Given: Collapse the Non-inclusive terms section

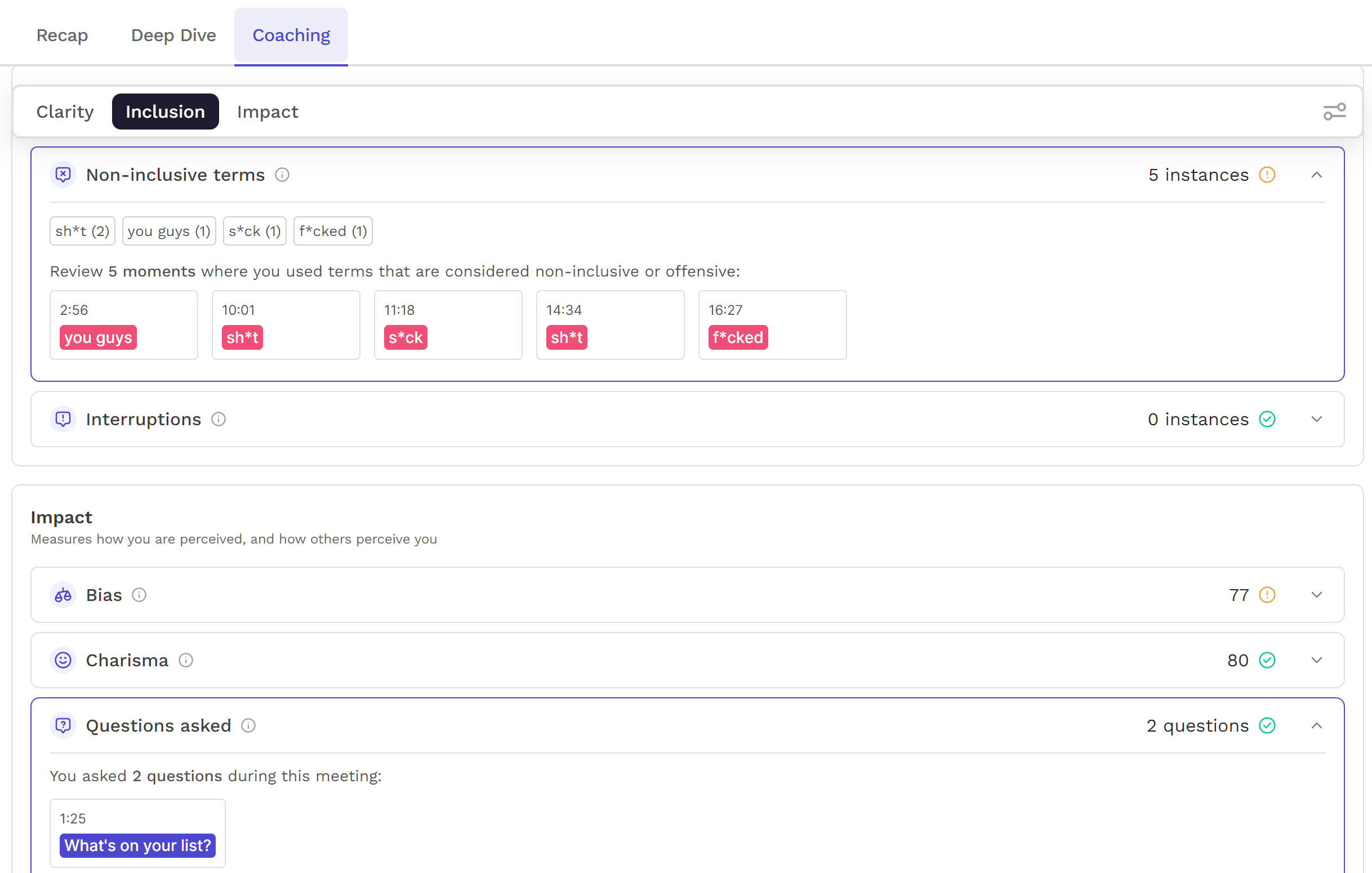Looking at the screenshot, I should (1316, 175).
